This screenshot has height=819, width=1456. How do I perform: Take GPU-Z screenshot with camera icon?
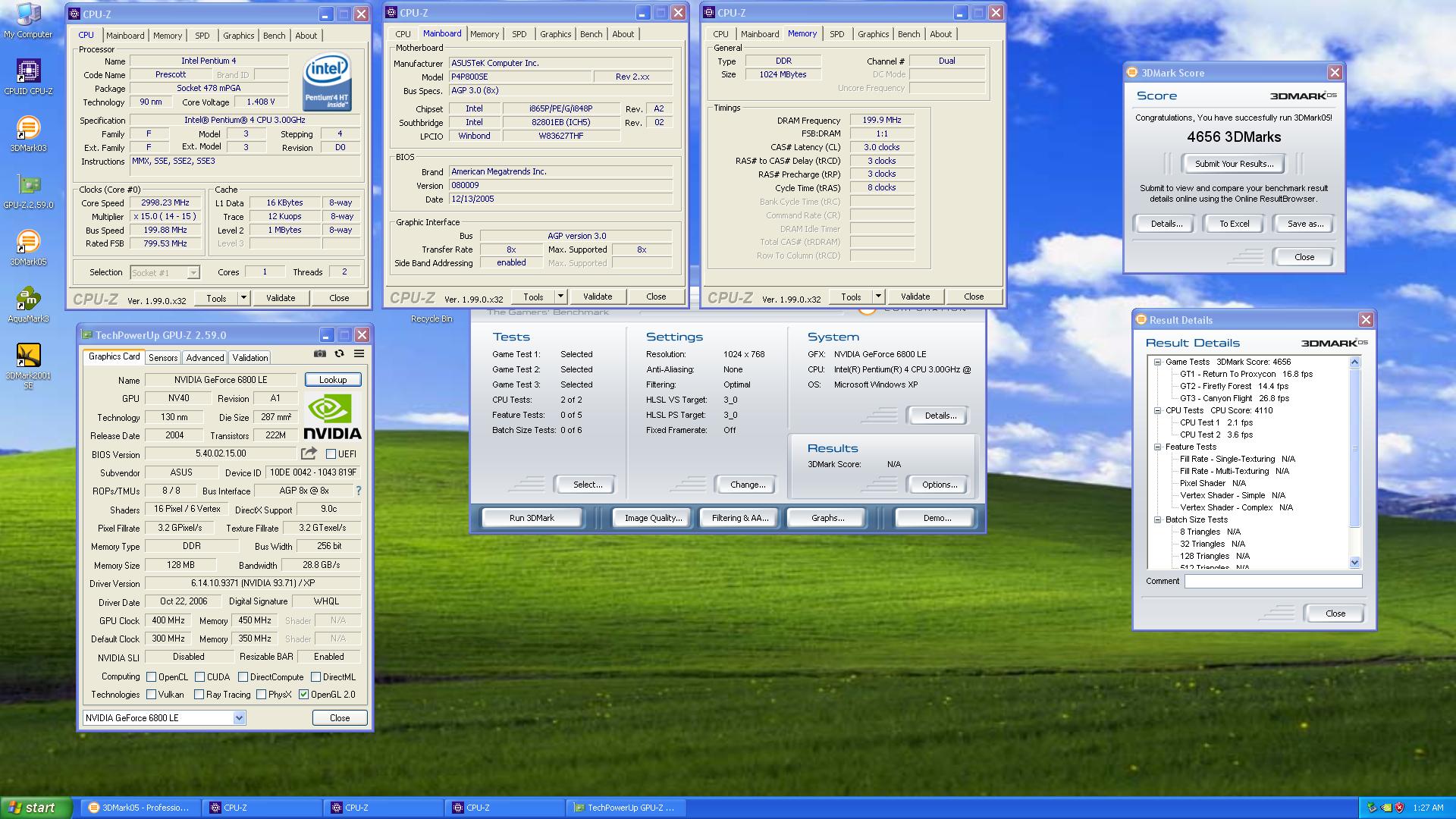coord(320,353)
